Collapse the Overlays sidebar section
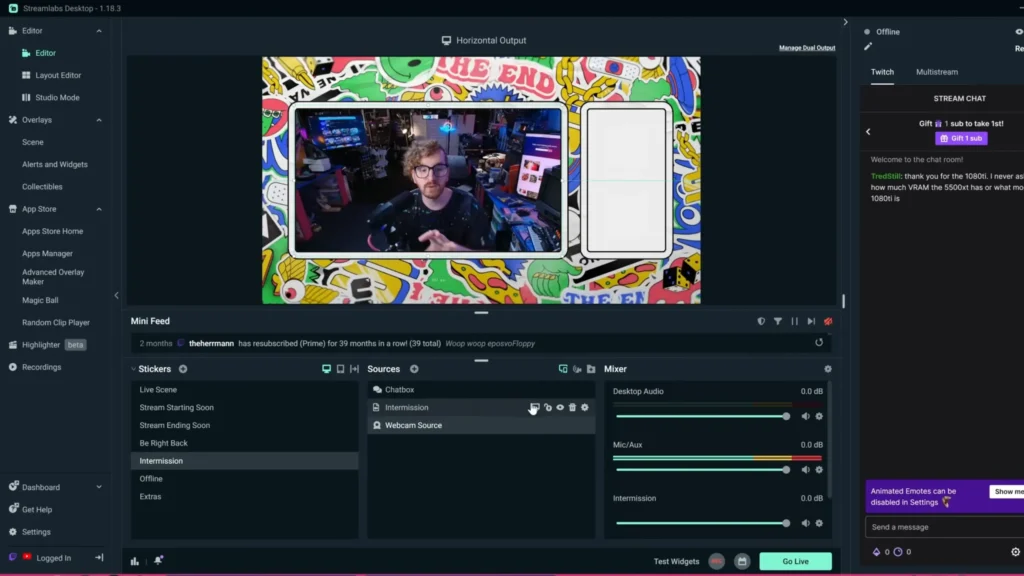 click(99, 120)
